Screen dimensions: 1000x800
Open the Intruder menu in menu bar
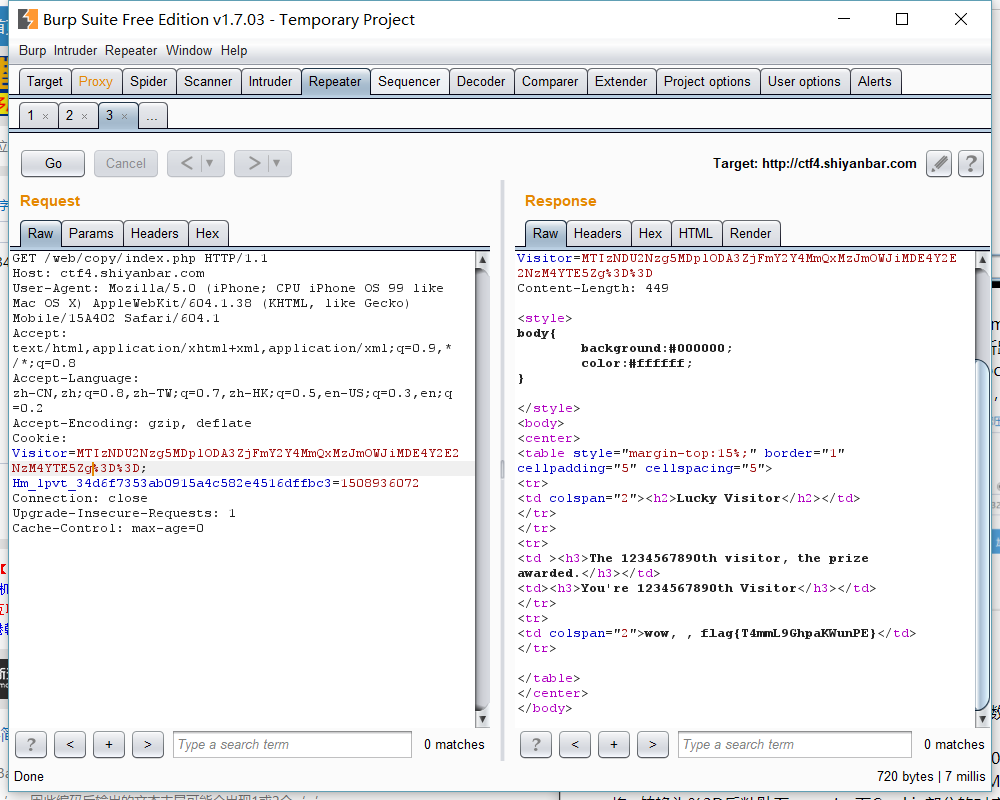(x=76, y=50)
